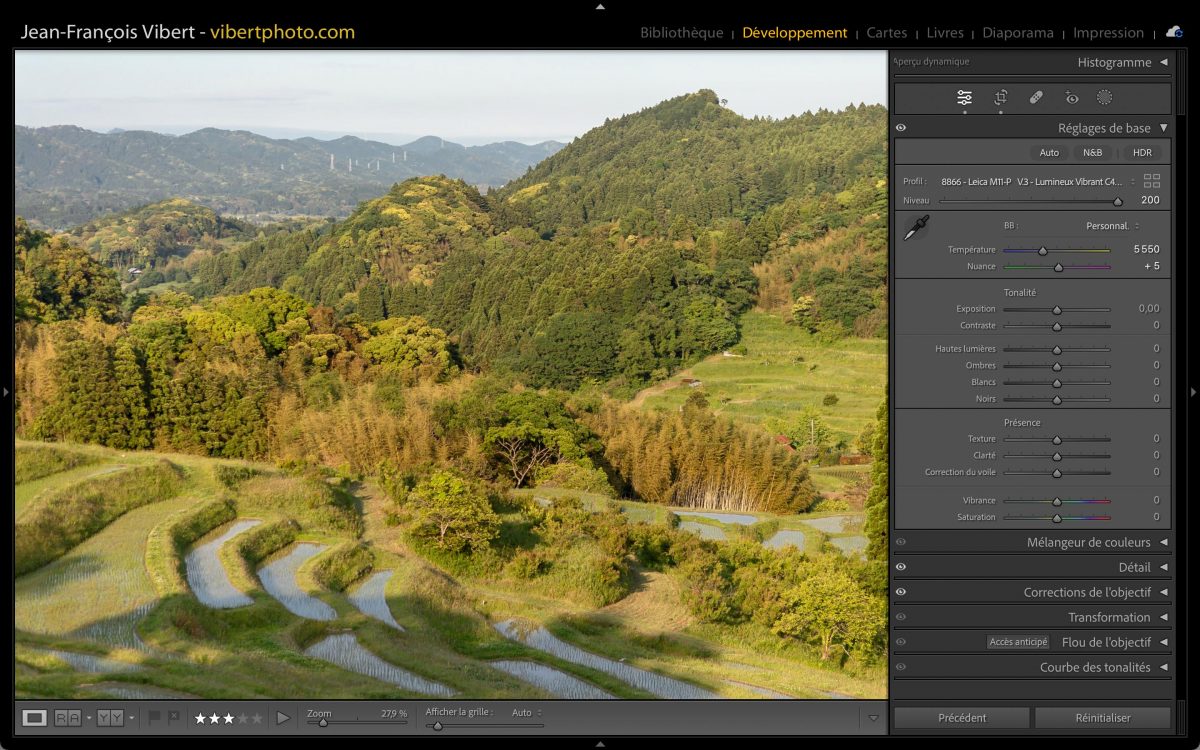Screen dimensions: 1200x750
Task: Disable Corrections de l'objectif eye toggle
Action: [901, 592]
